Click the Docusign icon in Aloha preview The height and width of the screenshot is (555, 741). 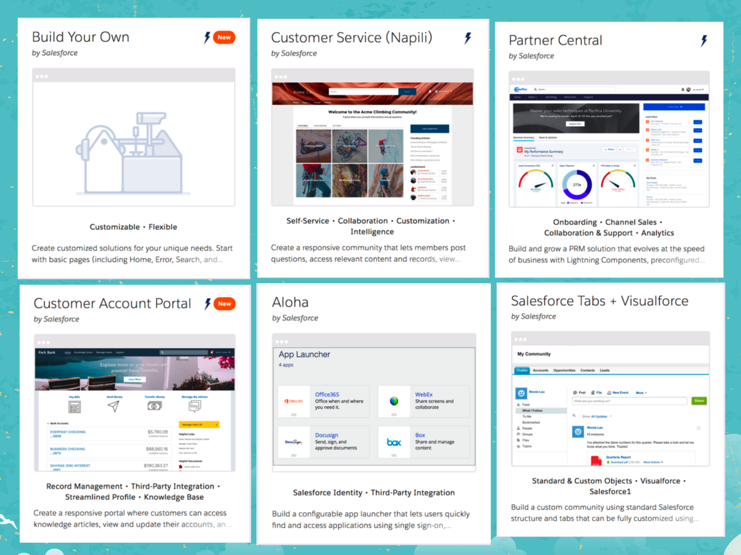coord(293,442)
